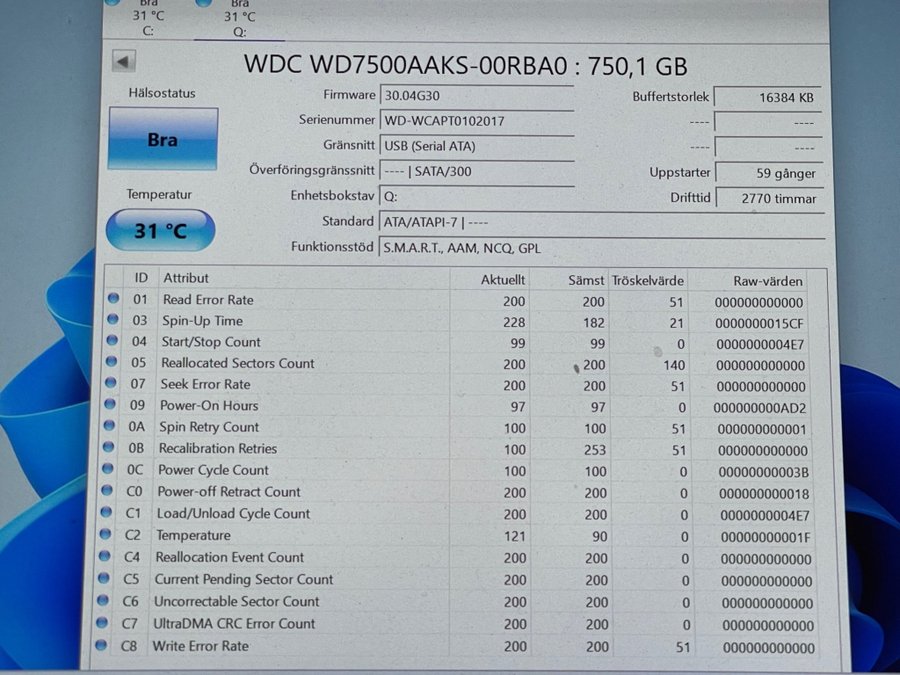Click the Buffertstorlek field showing 16384 KB
Screen dimensions: 900x675
(769, 98)
